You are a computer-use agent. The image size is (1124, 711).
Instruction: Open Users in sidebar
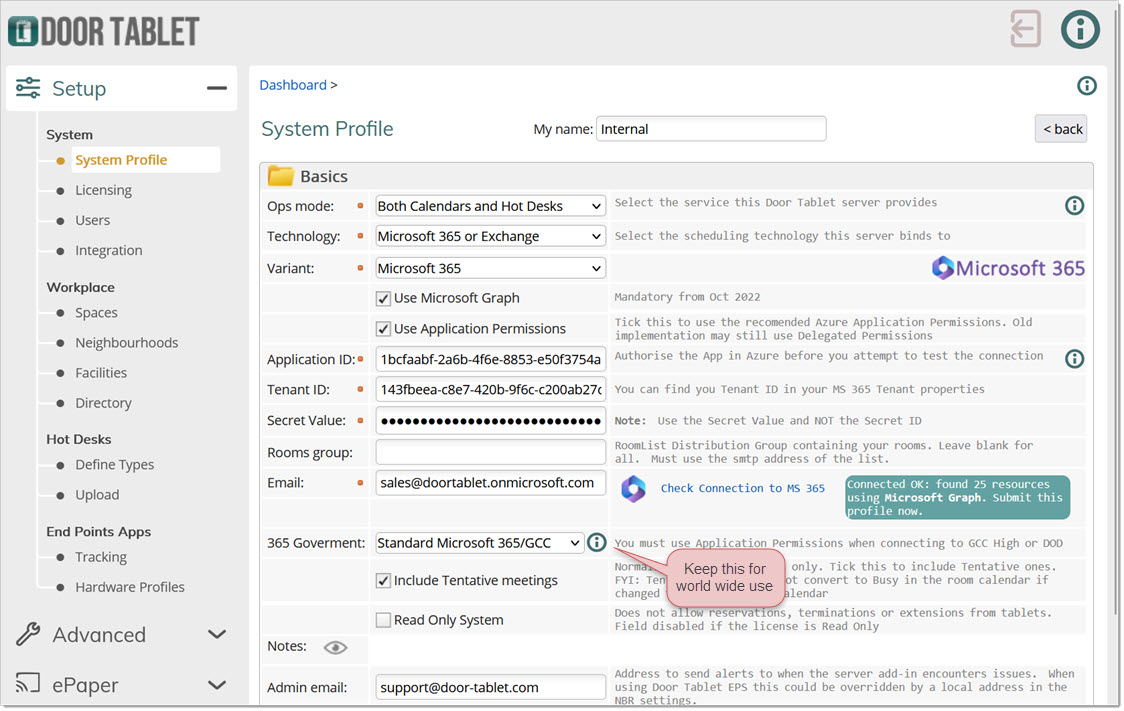tap(92, 220)
